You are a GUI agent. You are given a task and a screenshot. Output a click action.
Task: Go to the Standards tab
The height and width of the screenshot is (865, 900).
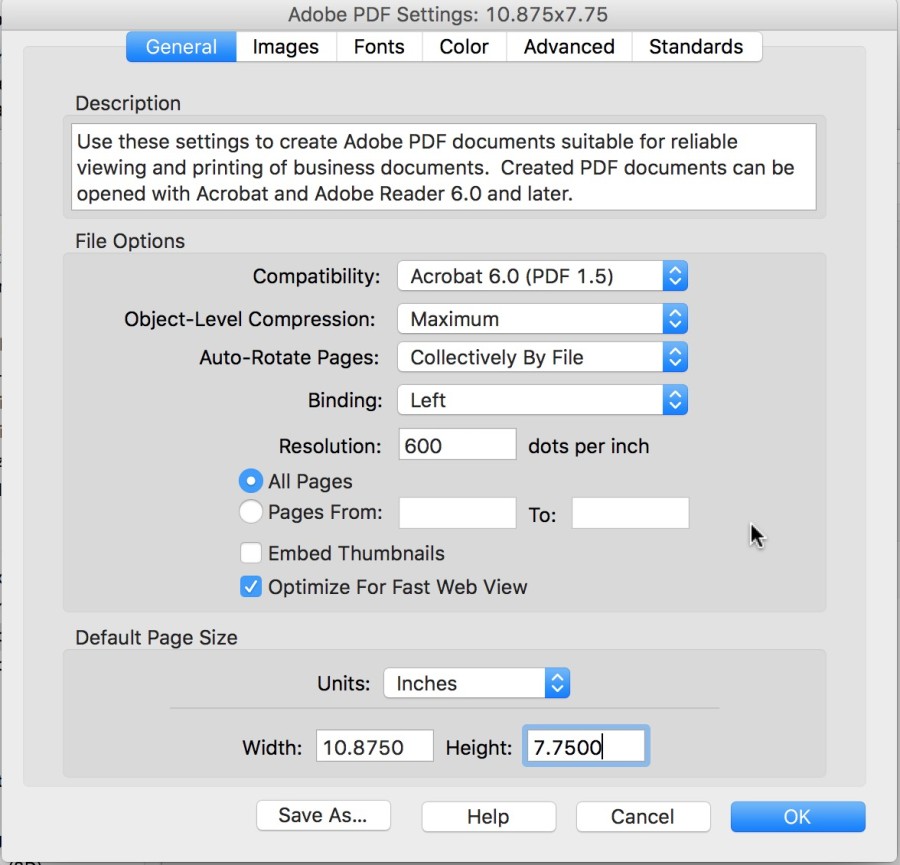(696, 46)
